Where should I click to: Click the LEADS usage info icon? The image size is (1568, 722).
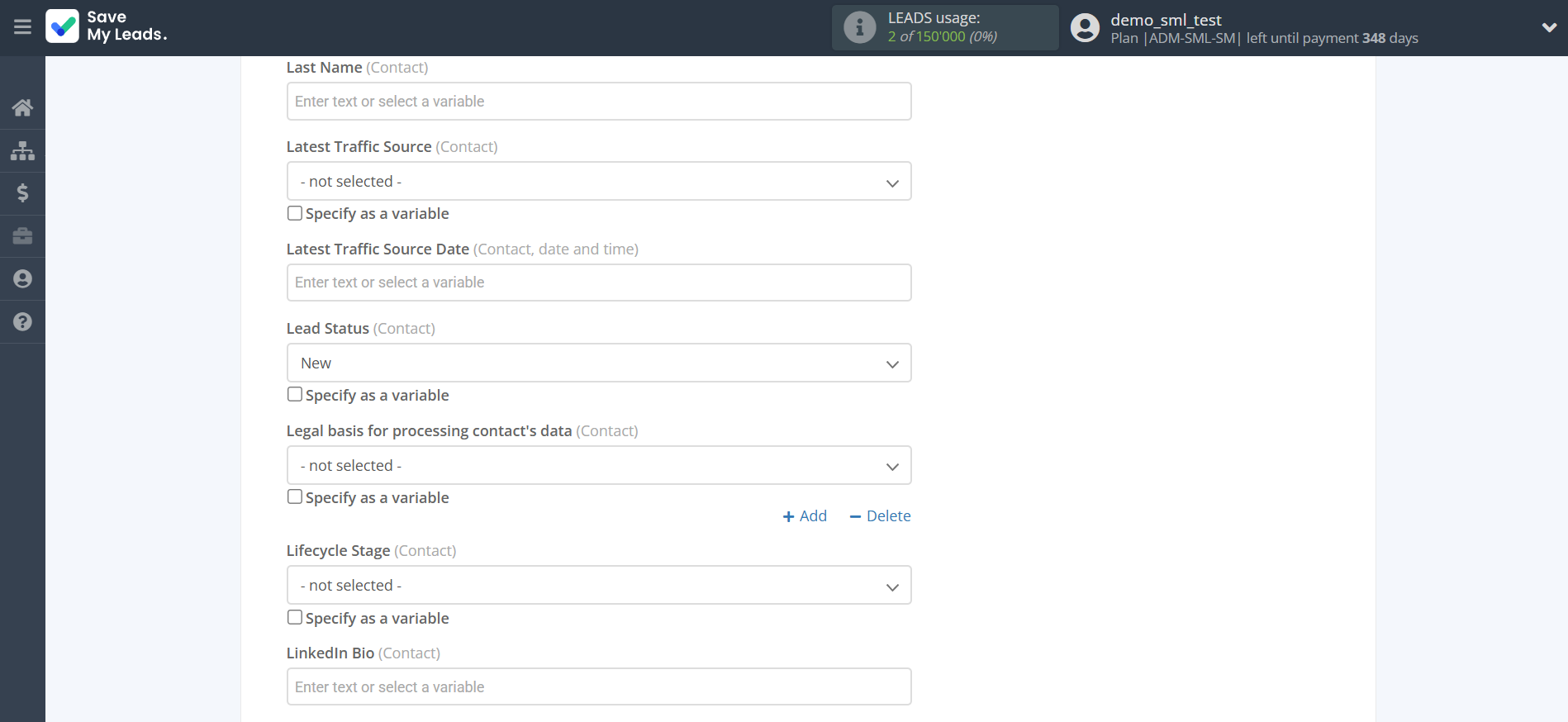pos(859,27)
